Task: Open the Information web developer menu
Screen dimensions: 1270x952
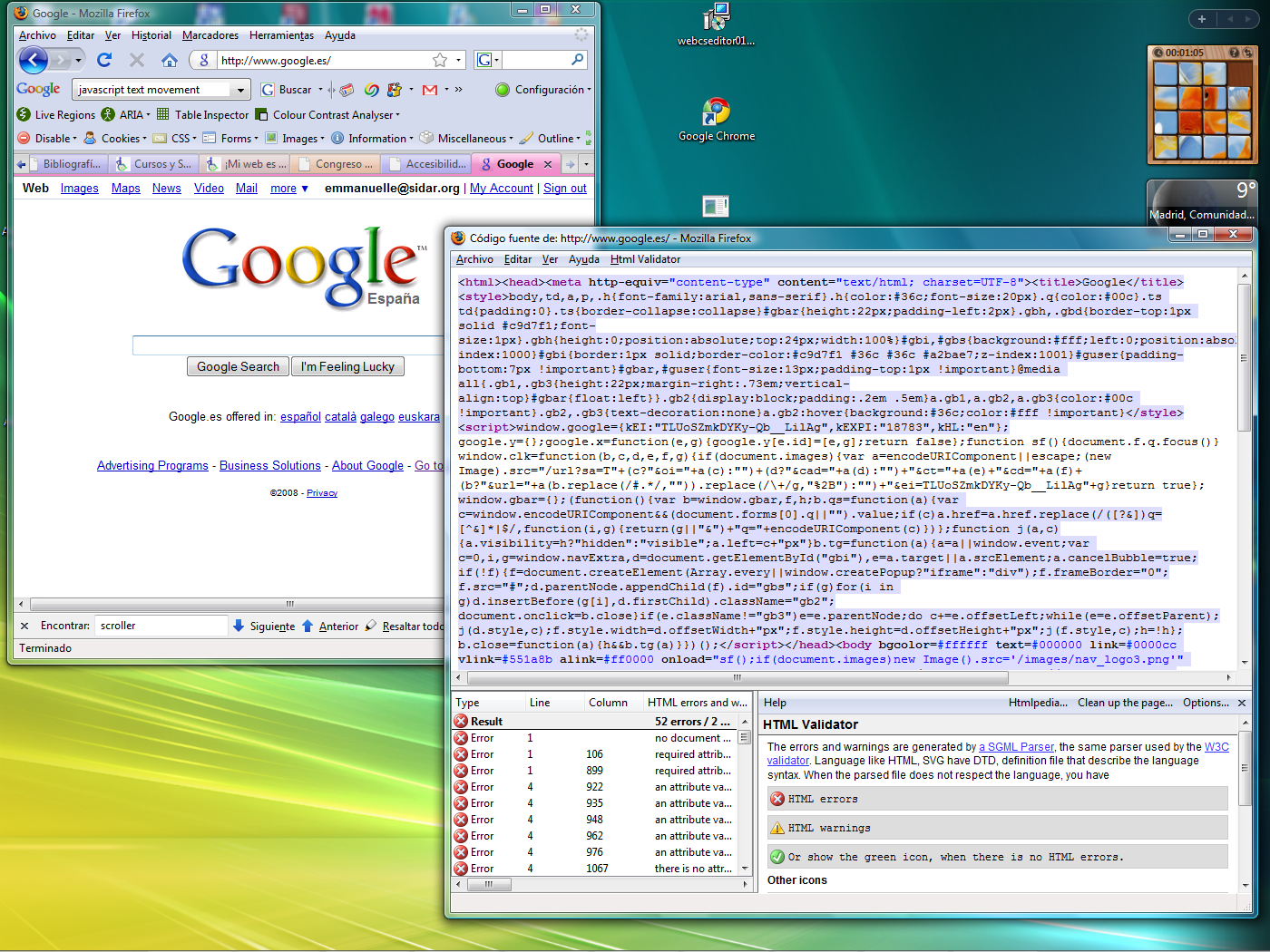Action: tap(372, 138)
